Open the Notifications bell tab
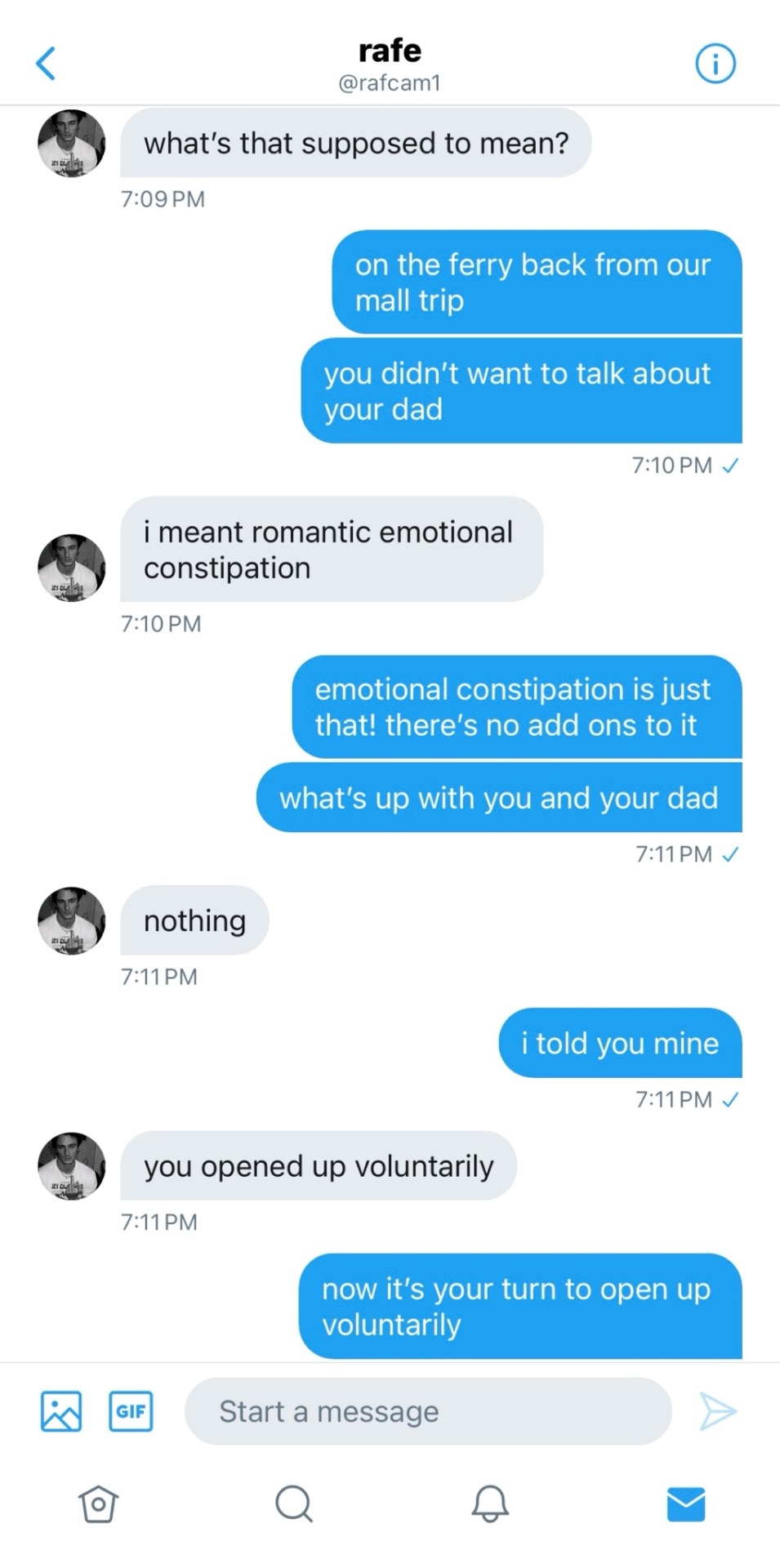 (490, 1503)
